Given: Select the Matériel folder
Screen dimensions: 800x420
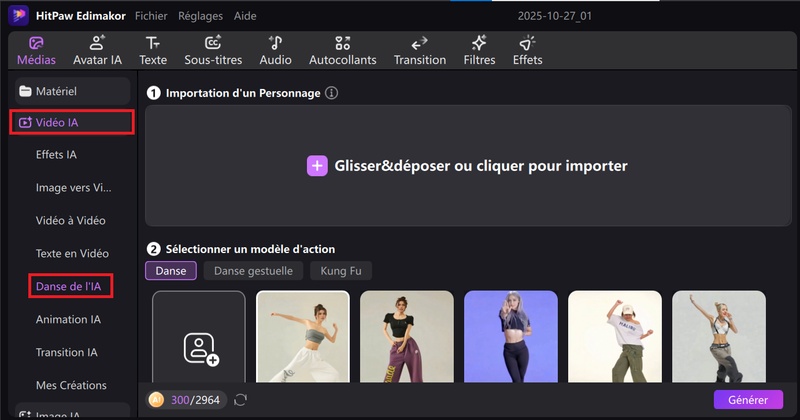Looking at the screenshot, I should click(x=72, y=91).
